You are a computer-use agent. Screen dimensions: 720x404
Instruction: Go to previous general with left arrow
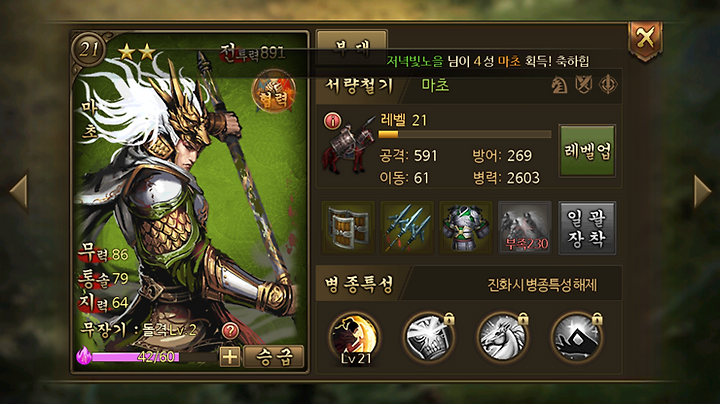tap(19, 191)
